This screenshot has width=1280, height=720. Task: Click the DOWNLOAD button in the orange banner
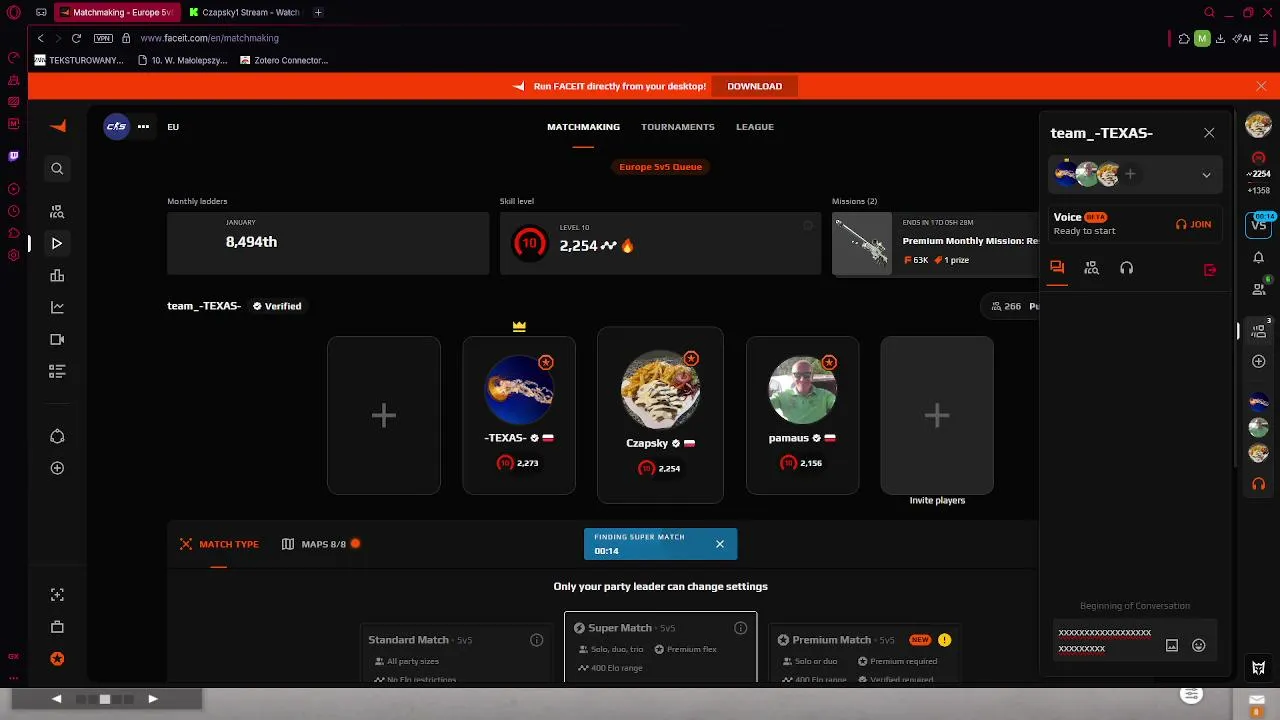pyautogui.click(x=755, y=86)
